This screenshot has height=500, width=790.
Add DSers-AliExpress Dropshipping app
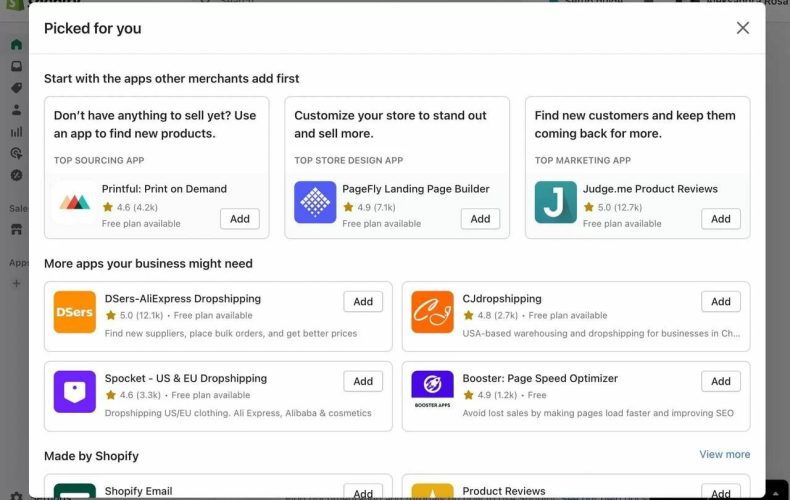click(363, 301)
